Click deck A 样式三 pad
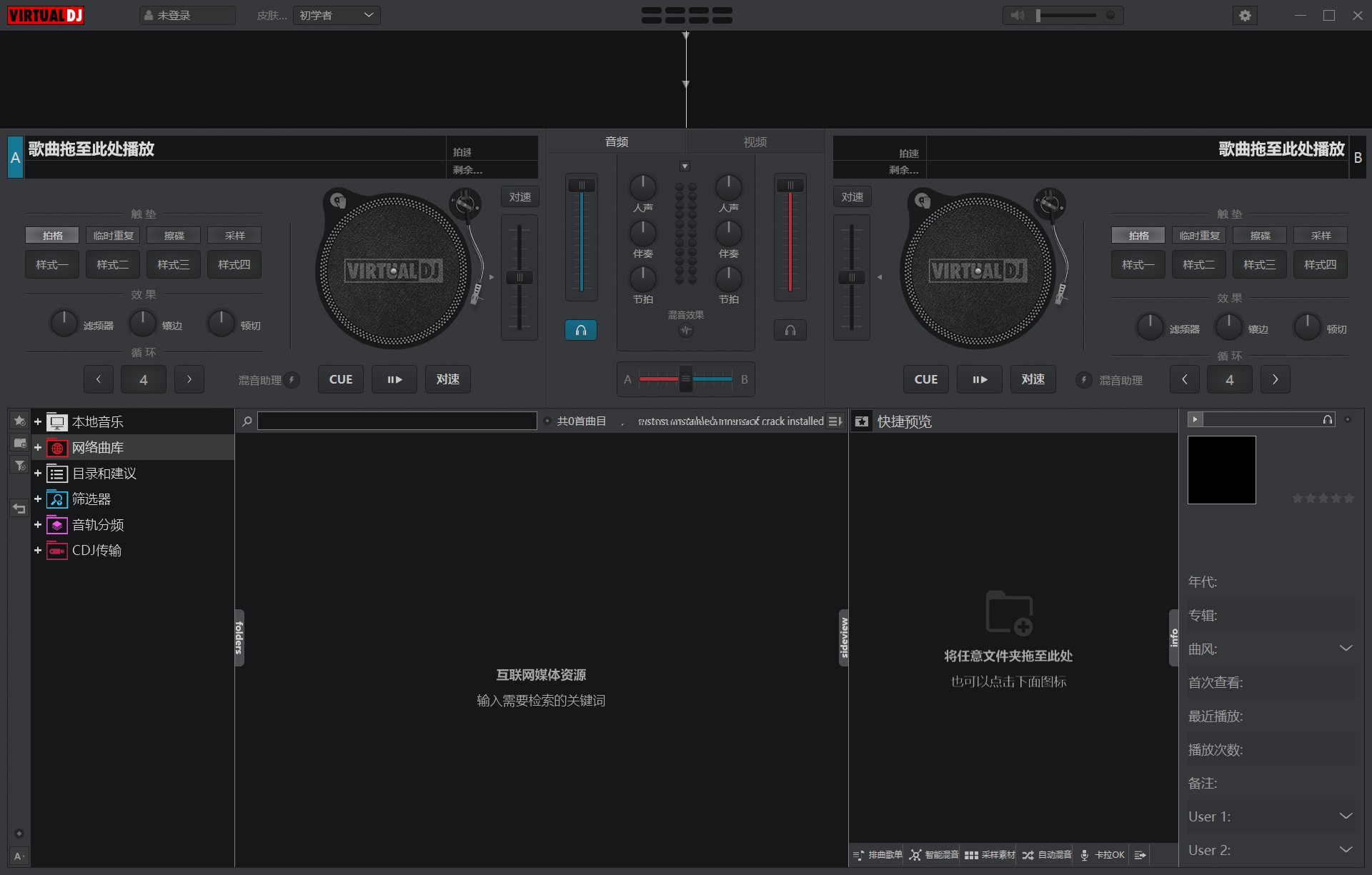The height and width of the screenshot is (875, 1372). point(174,264)
